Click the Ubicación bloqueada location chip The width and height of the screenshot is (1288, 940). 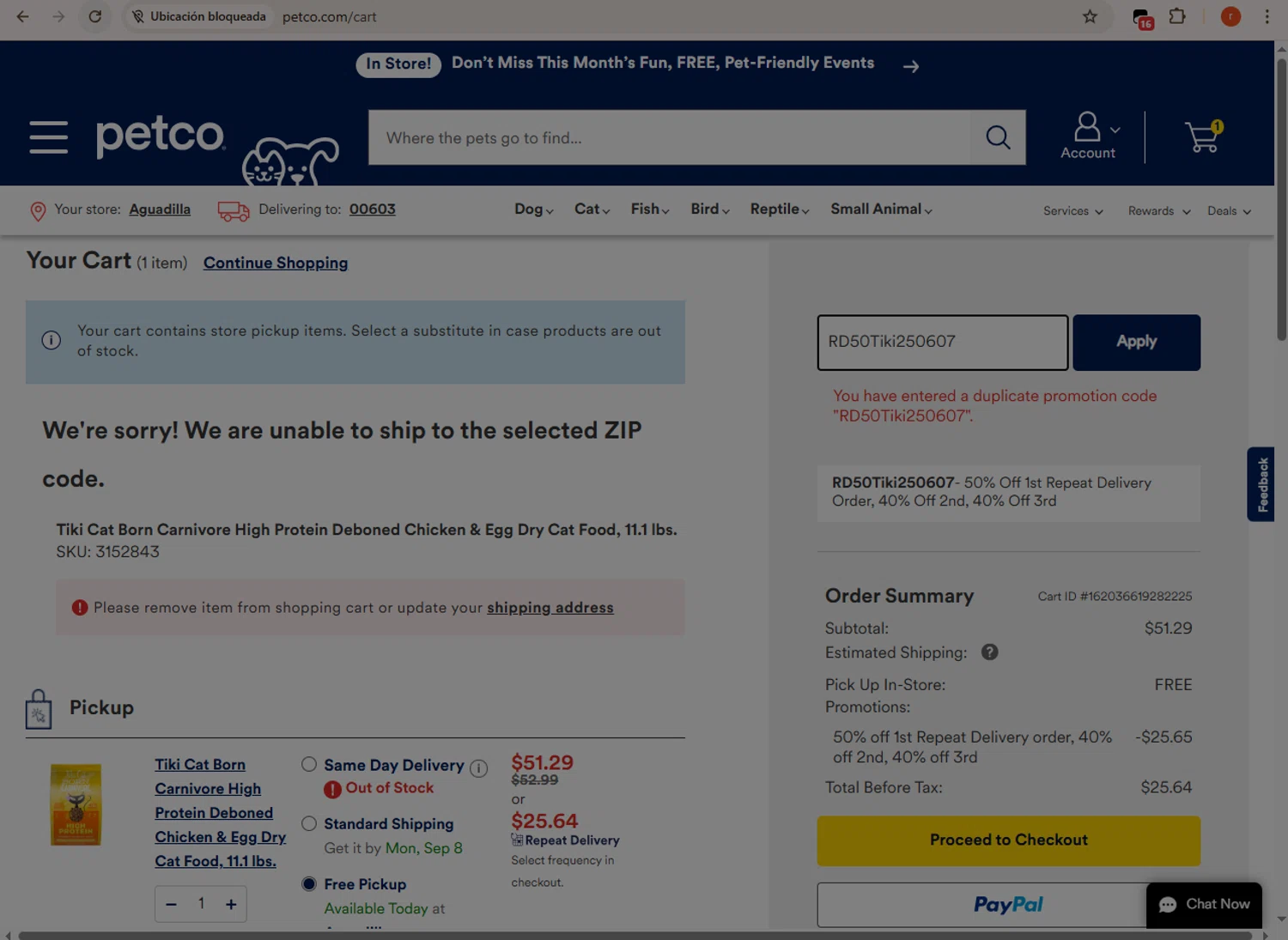click(x=200, y=16)
